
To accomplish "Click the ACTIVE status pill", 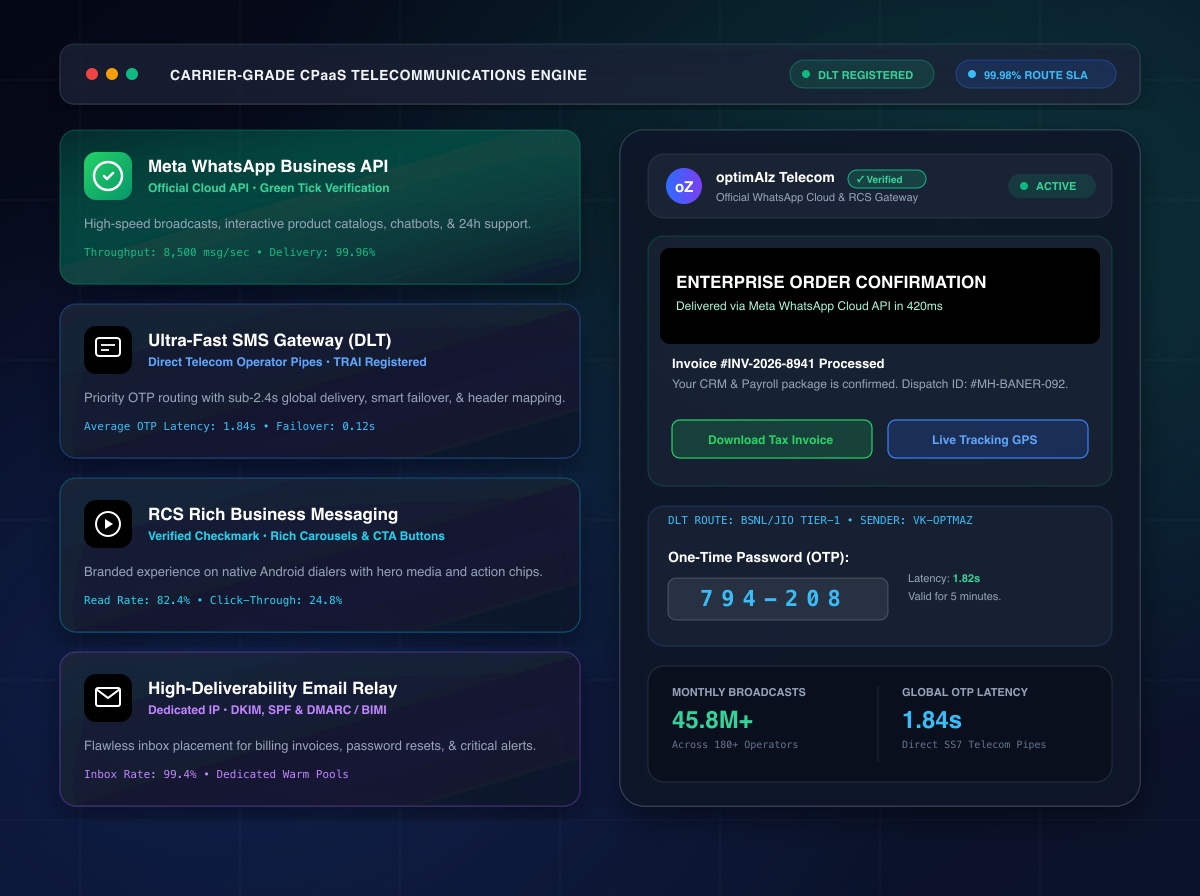I will [1051, 186].
